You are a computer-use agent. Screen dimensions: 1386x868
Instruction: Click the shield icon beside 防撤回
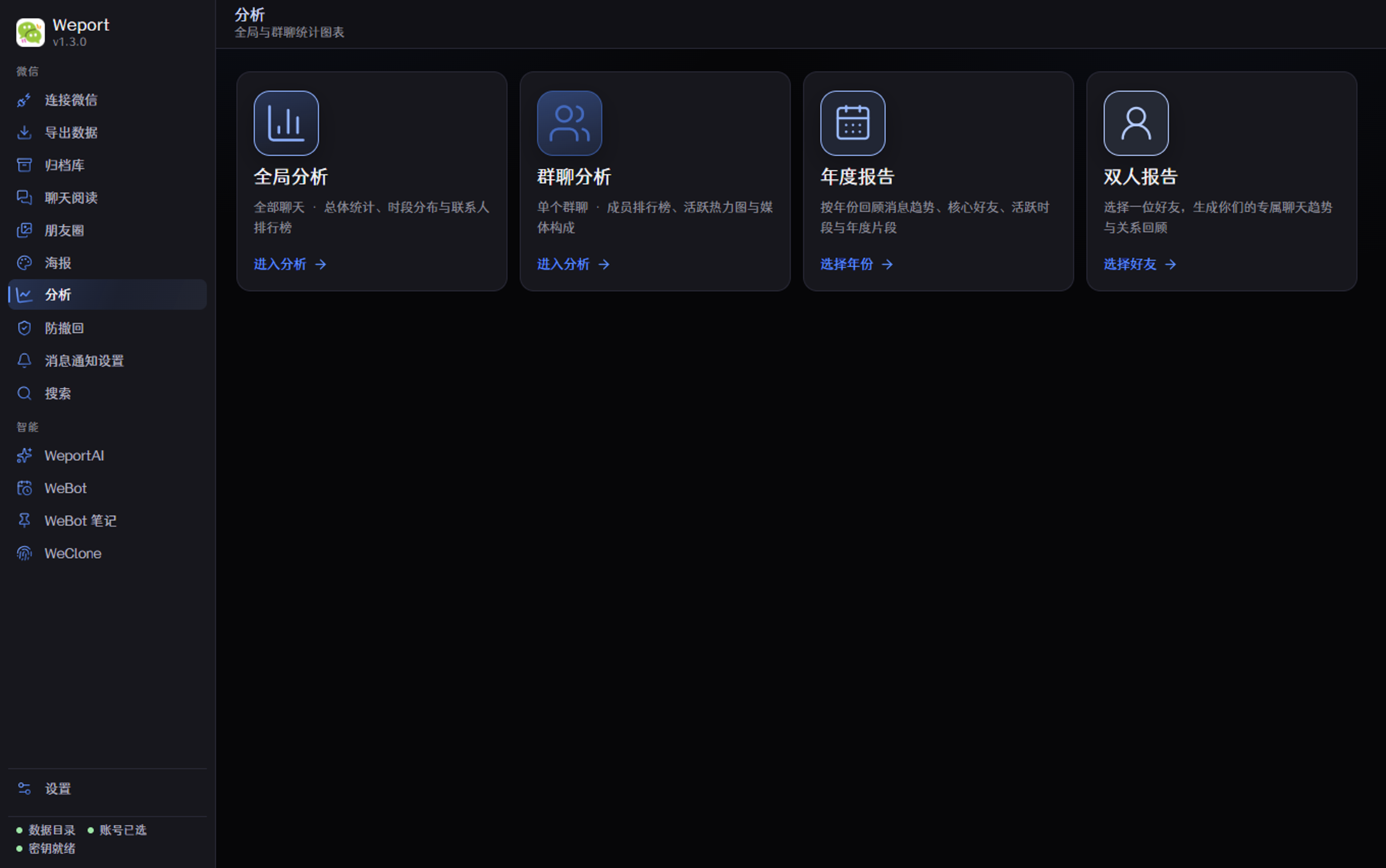[24, 328]
